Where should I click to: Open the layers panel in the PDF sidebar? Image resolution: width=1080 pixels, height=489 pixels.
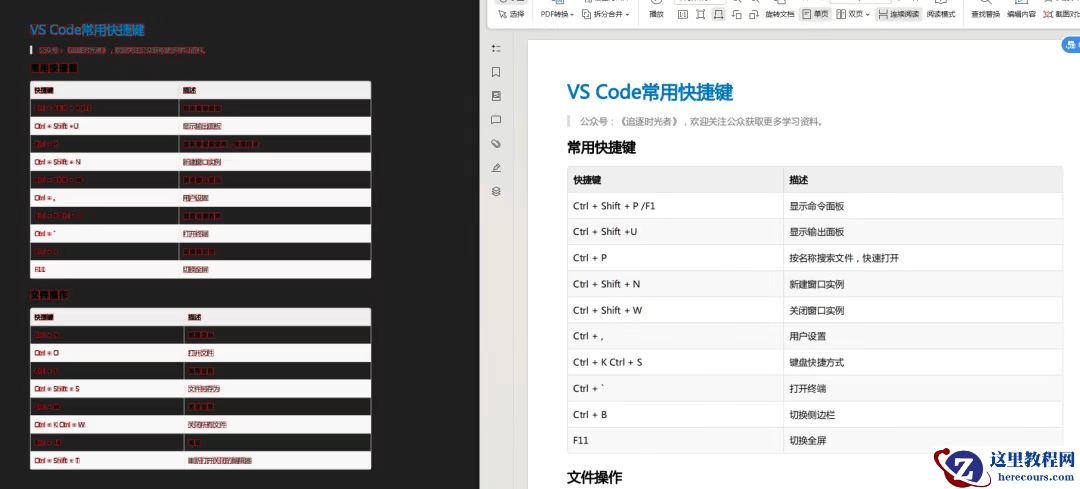(x=496, y=191)
